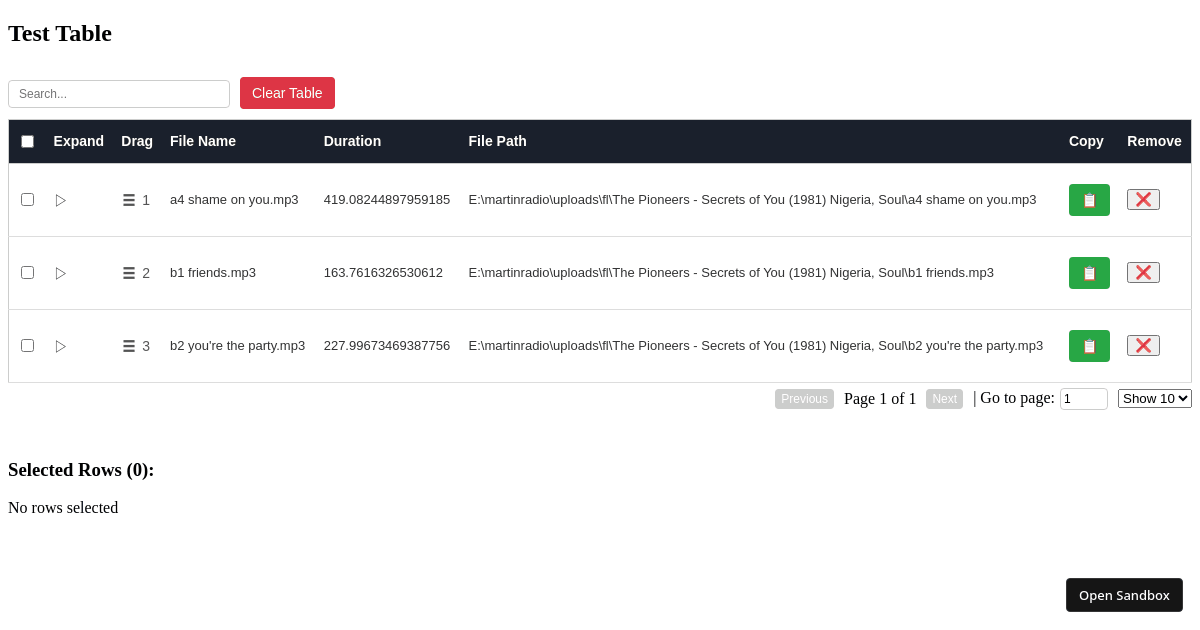Grab the drag handle of row 2

click(129, 273)
